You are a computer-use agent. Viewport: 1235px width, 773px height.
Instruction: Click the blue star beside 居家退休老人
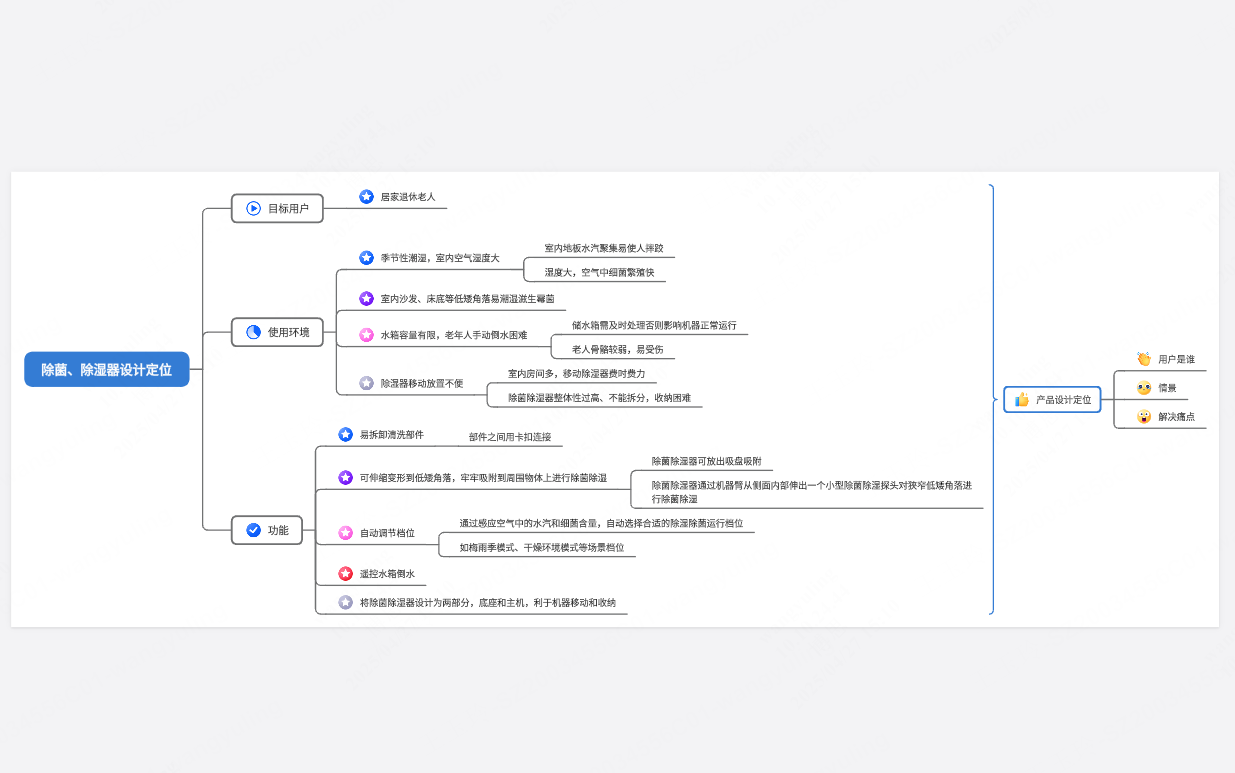point(367,197)
